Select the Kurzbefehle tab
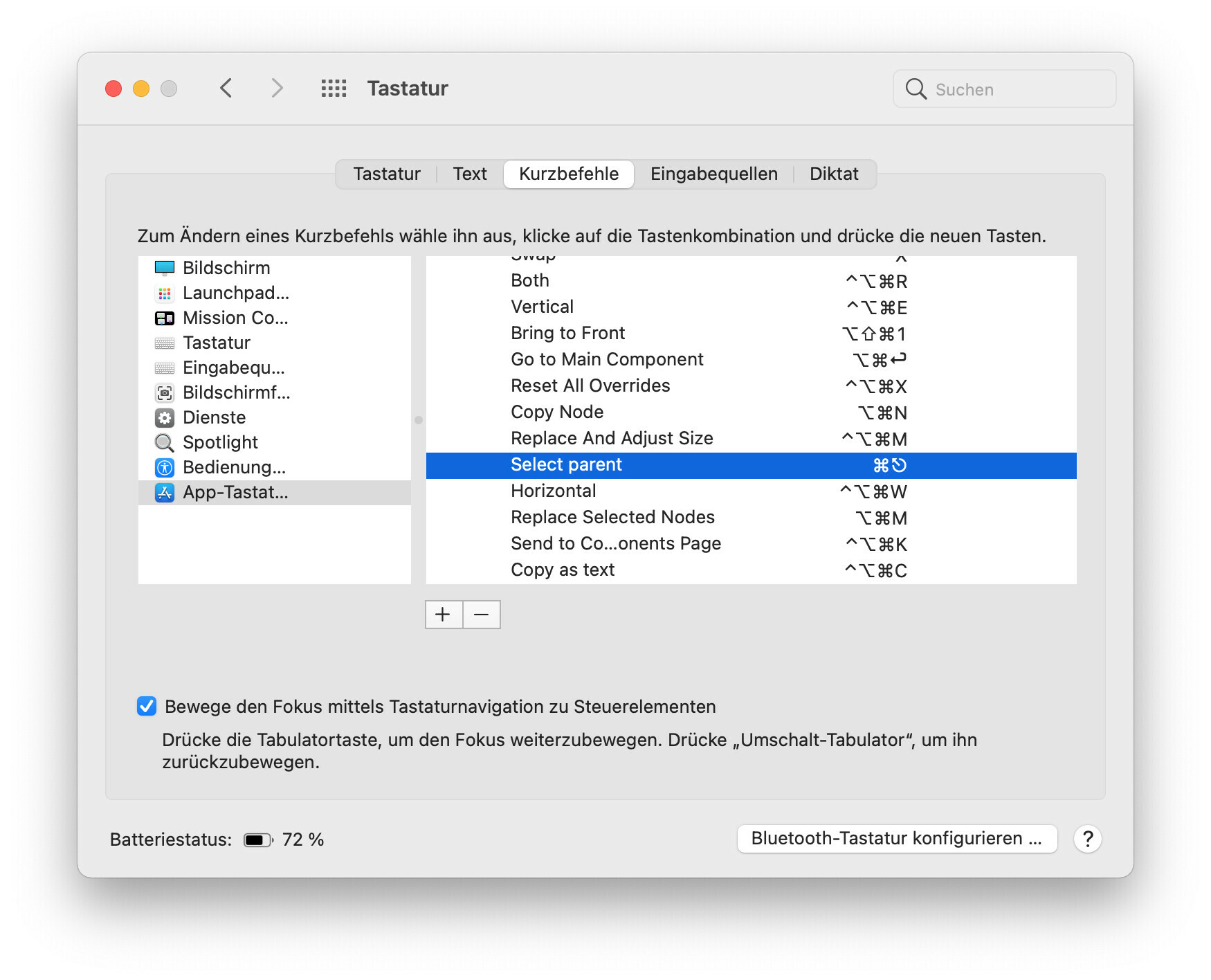Viewport: 1211px width, 980px height. tap(569, 174)
